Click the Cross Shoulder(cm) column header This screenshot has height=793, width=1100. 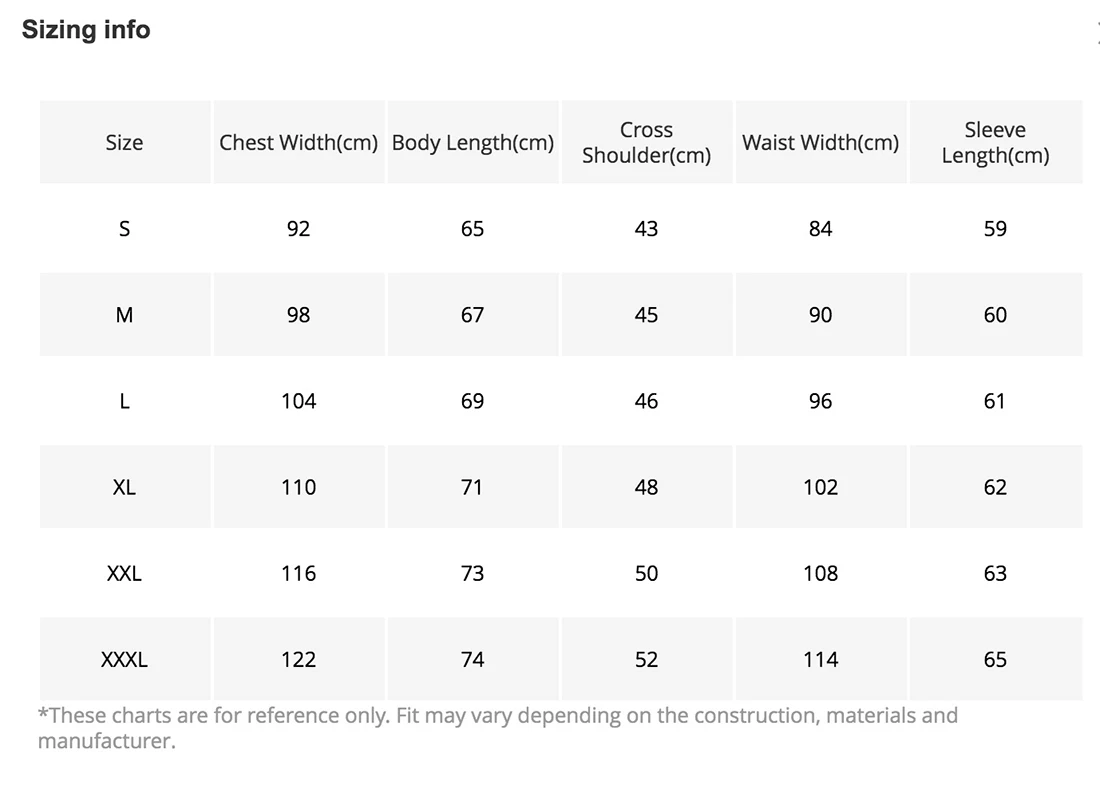tap(646, 142)
